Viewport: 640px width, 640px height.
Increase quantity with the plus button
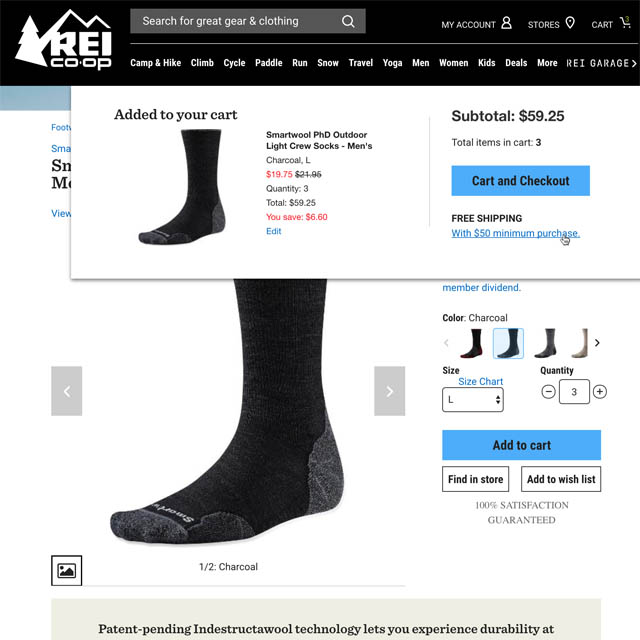coord(600,392)
